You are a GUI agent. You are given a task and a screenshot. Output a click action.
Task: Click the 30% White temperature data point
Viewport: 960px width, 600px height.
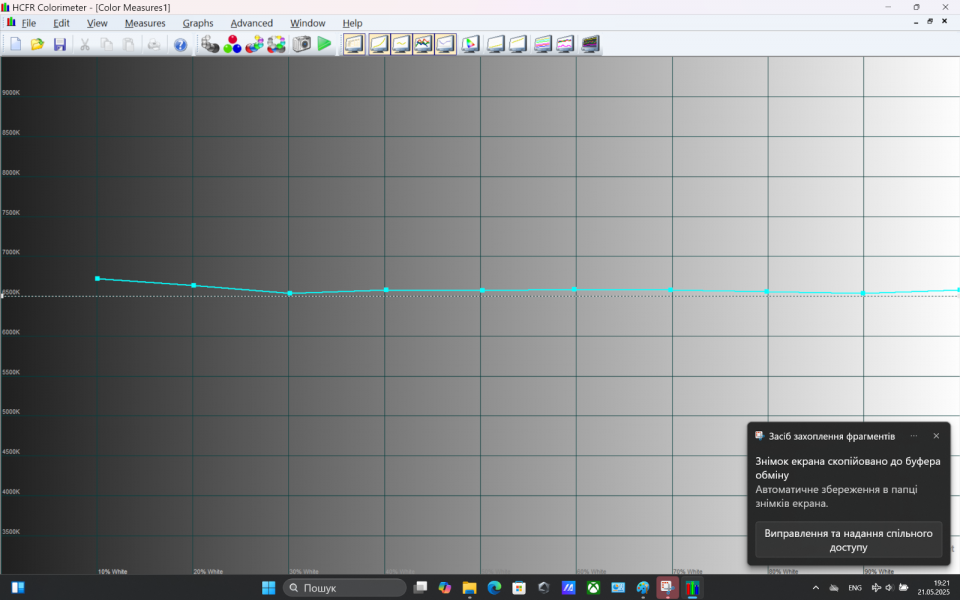tap(290, 293)
